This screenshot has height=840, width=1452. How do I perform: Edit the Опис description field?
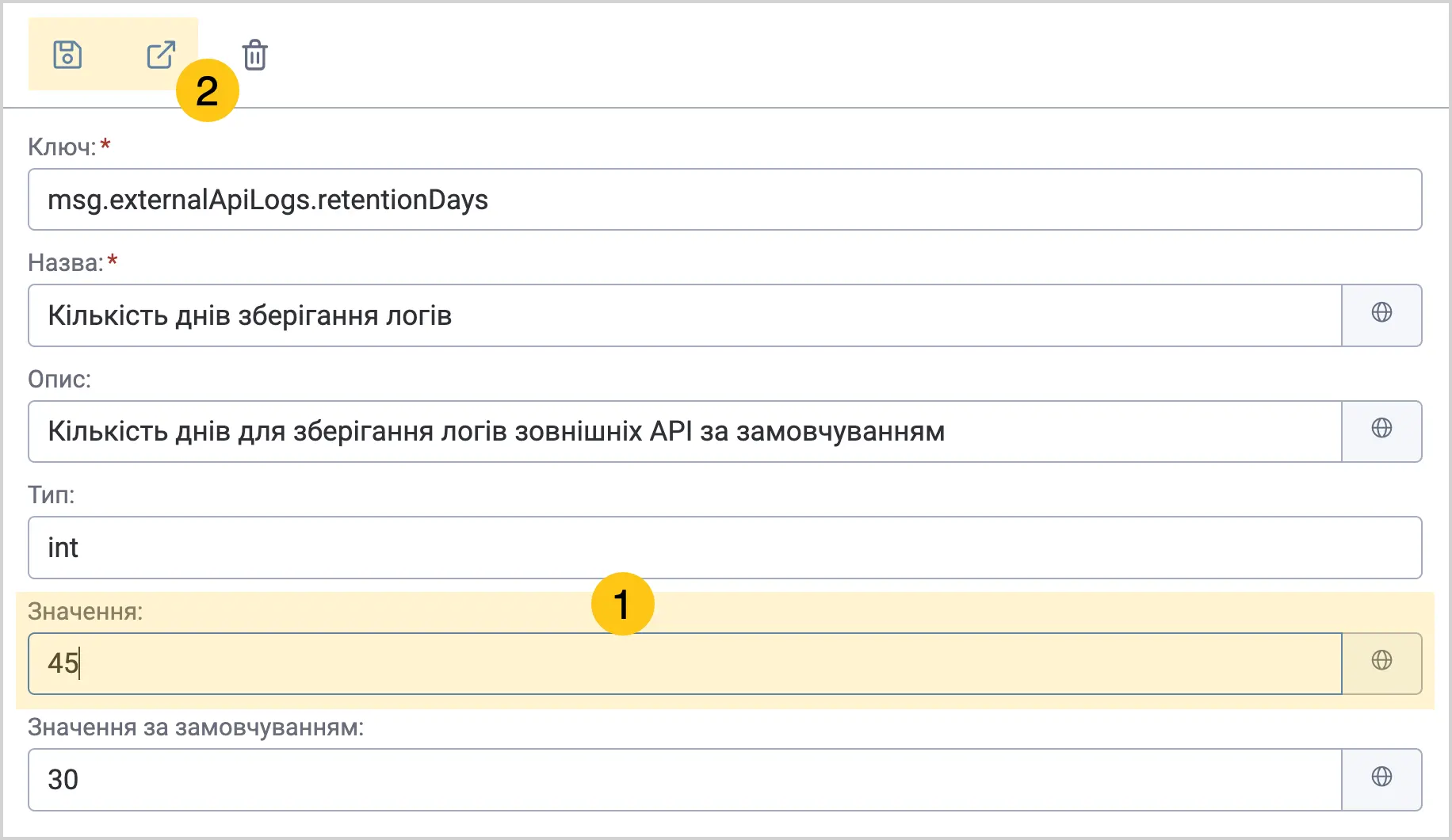(x=685, y=432)
